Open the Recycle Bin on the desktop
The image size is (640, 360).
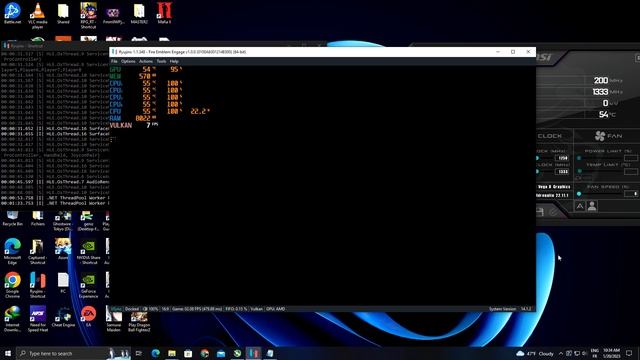point(12,219)
